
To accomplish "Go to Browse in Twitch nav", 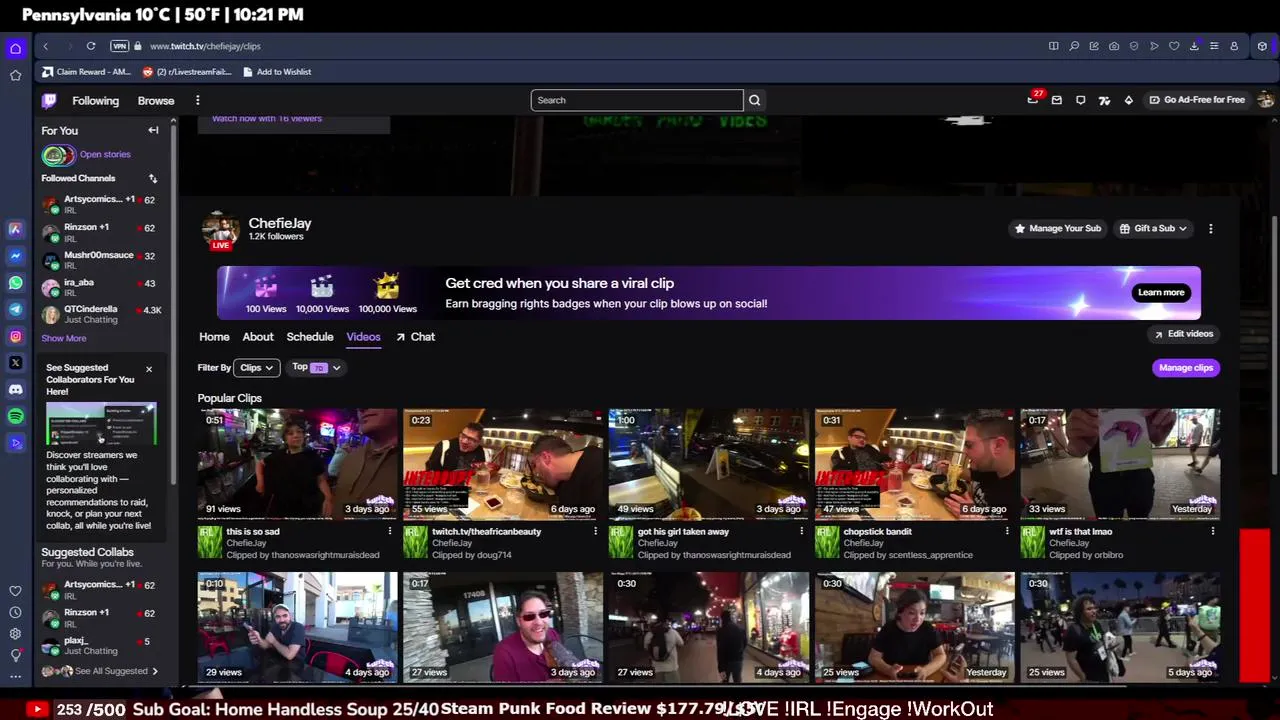I will [156, 100].
